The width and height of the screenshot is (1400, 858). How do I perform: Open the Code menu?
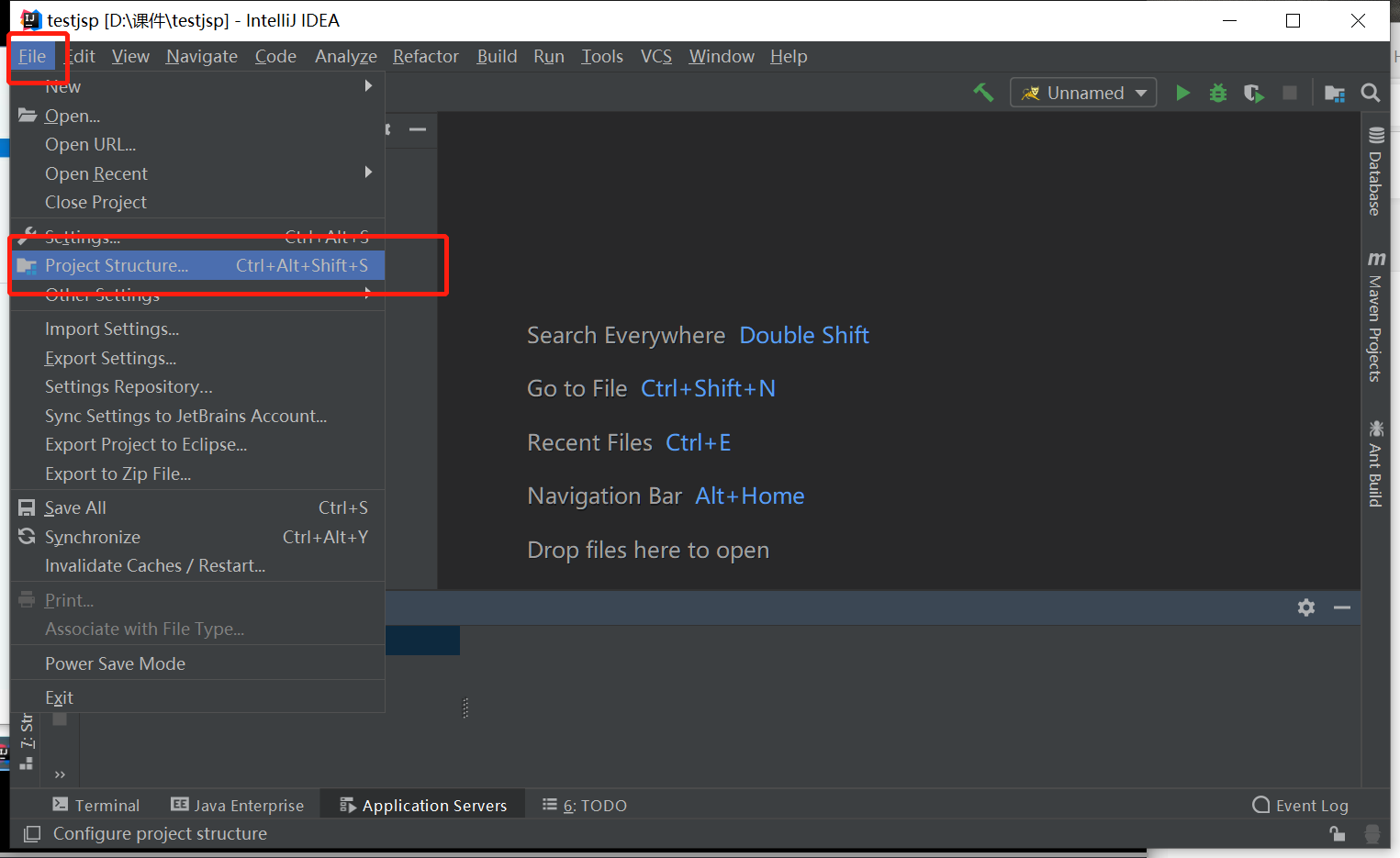tap(275, 56)
